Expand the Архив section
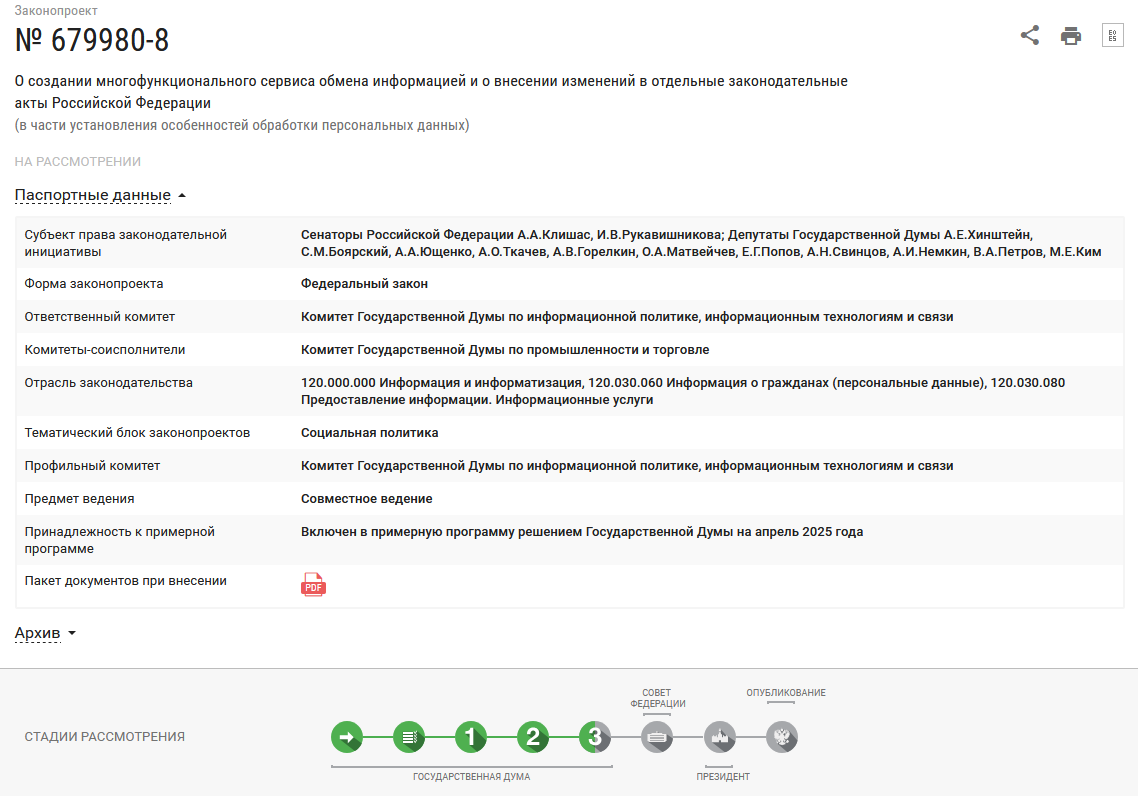 (45, 633)
